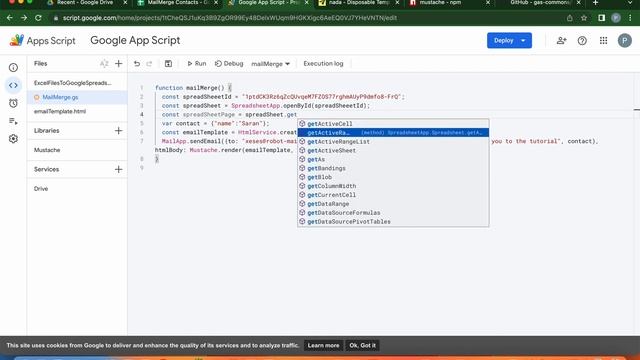Select getDataSourcePivotTables suggestion
The image size is (640, 360).
tap(393, 222)
